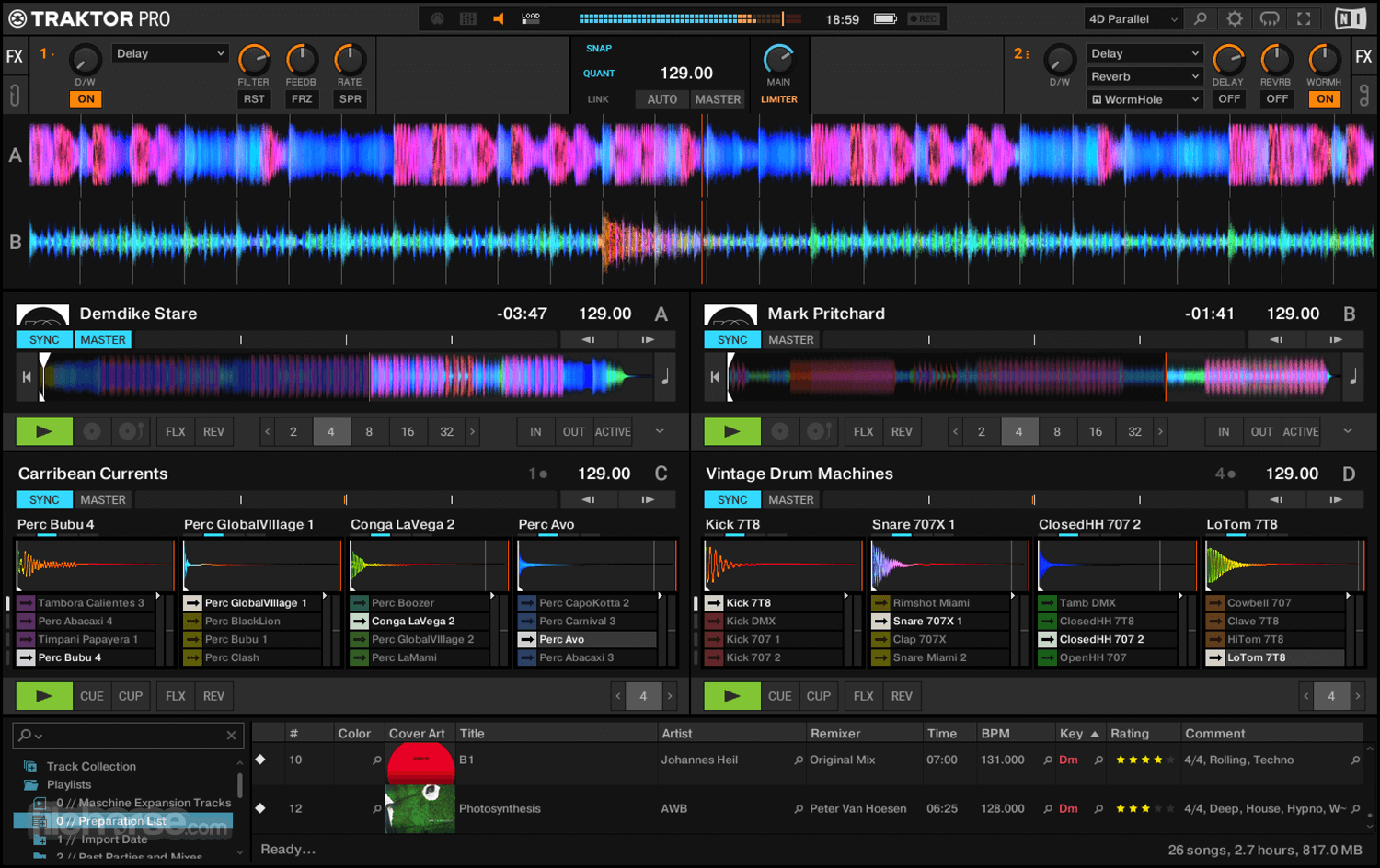
Task: Click the audio speaker indicator icon
Action: point(499,18)
